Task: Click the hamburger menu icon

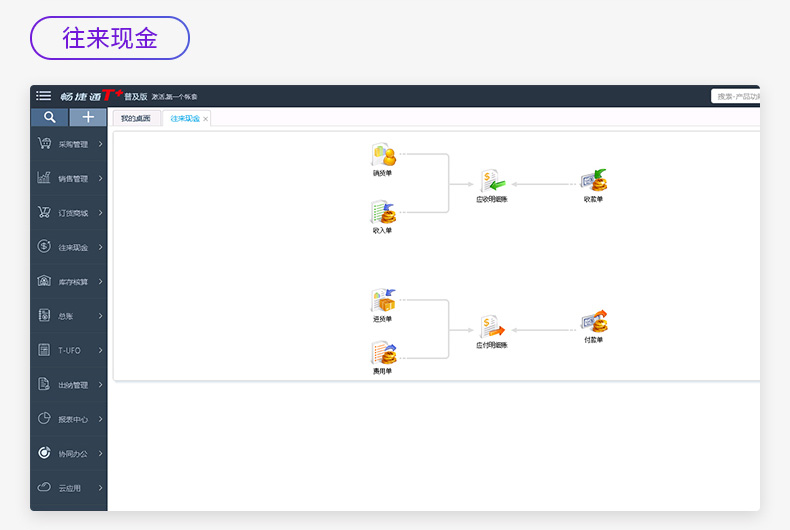Action: 43,96
